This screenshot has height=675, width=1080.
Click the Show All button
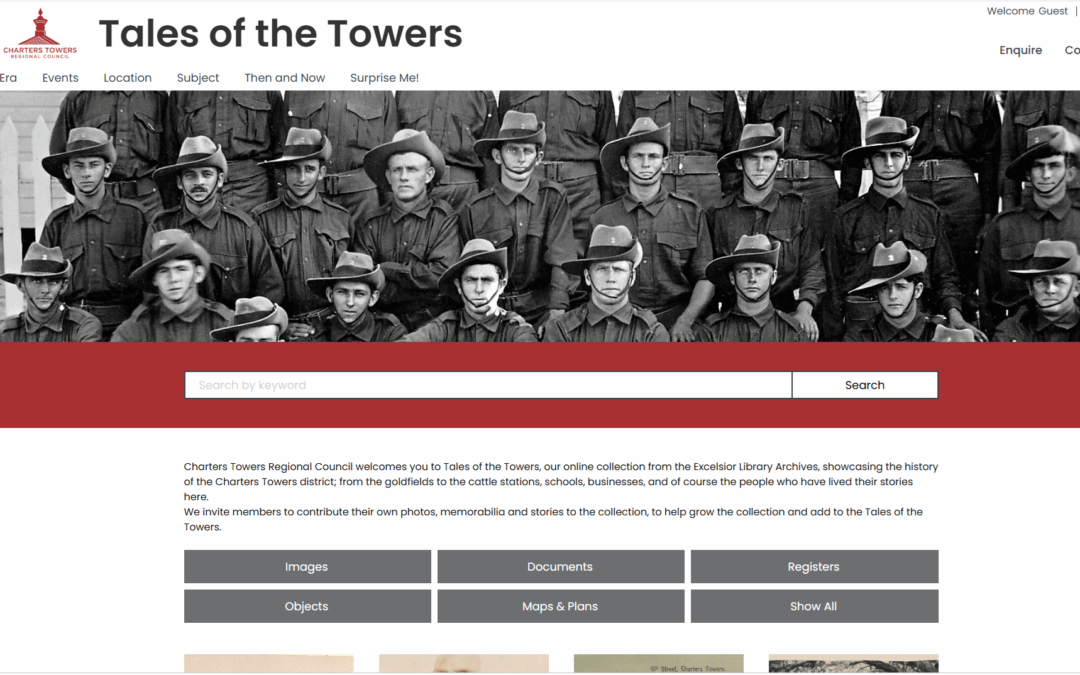814,606
